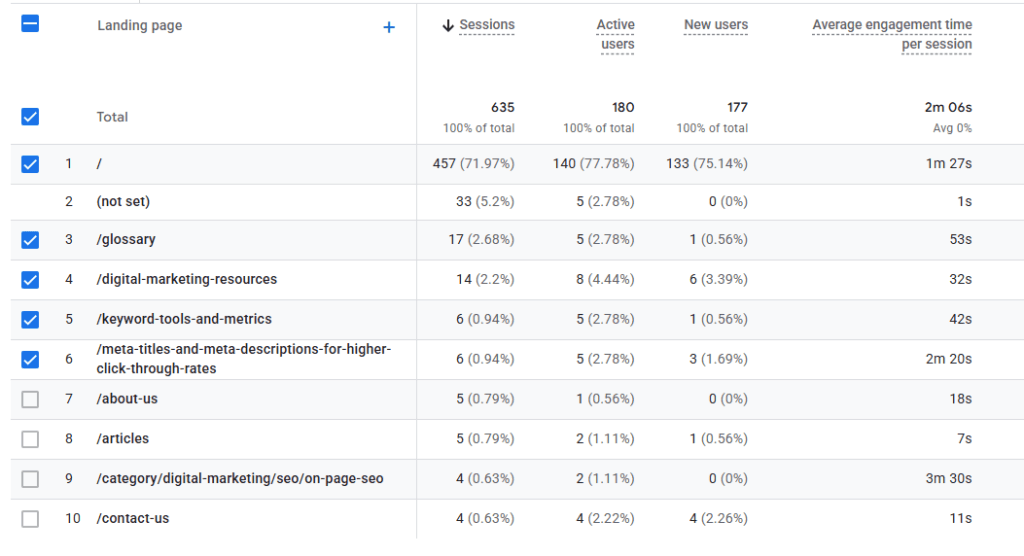Image resolution: width=1024 pixels, height=556 pixels.
Task: Click the /contact-us landing page text
Action: click(x=133, y=518)
